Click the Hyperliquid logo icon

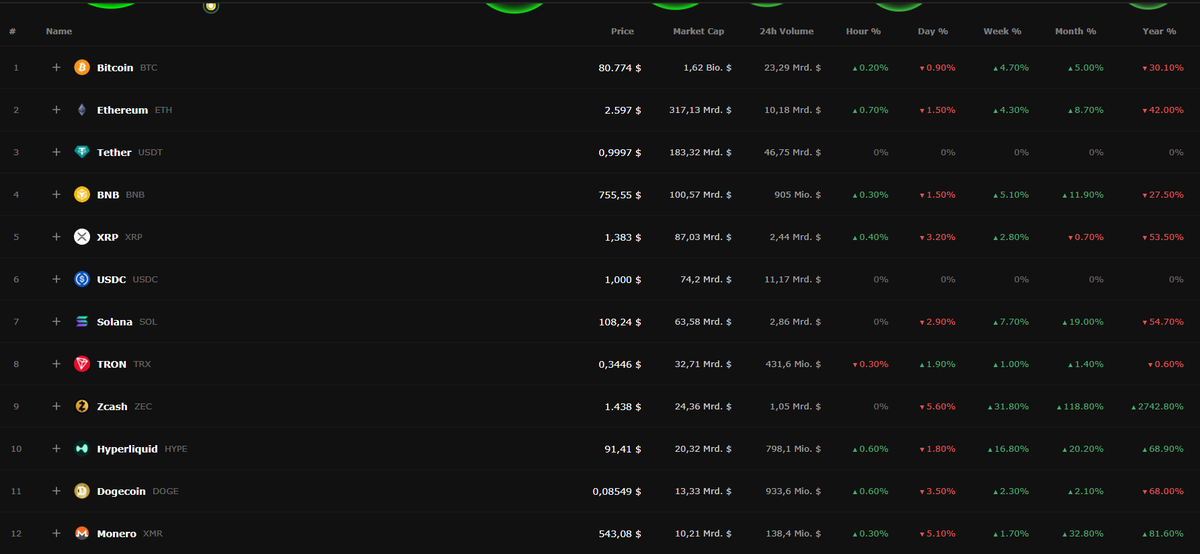coord(82,449)
